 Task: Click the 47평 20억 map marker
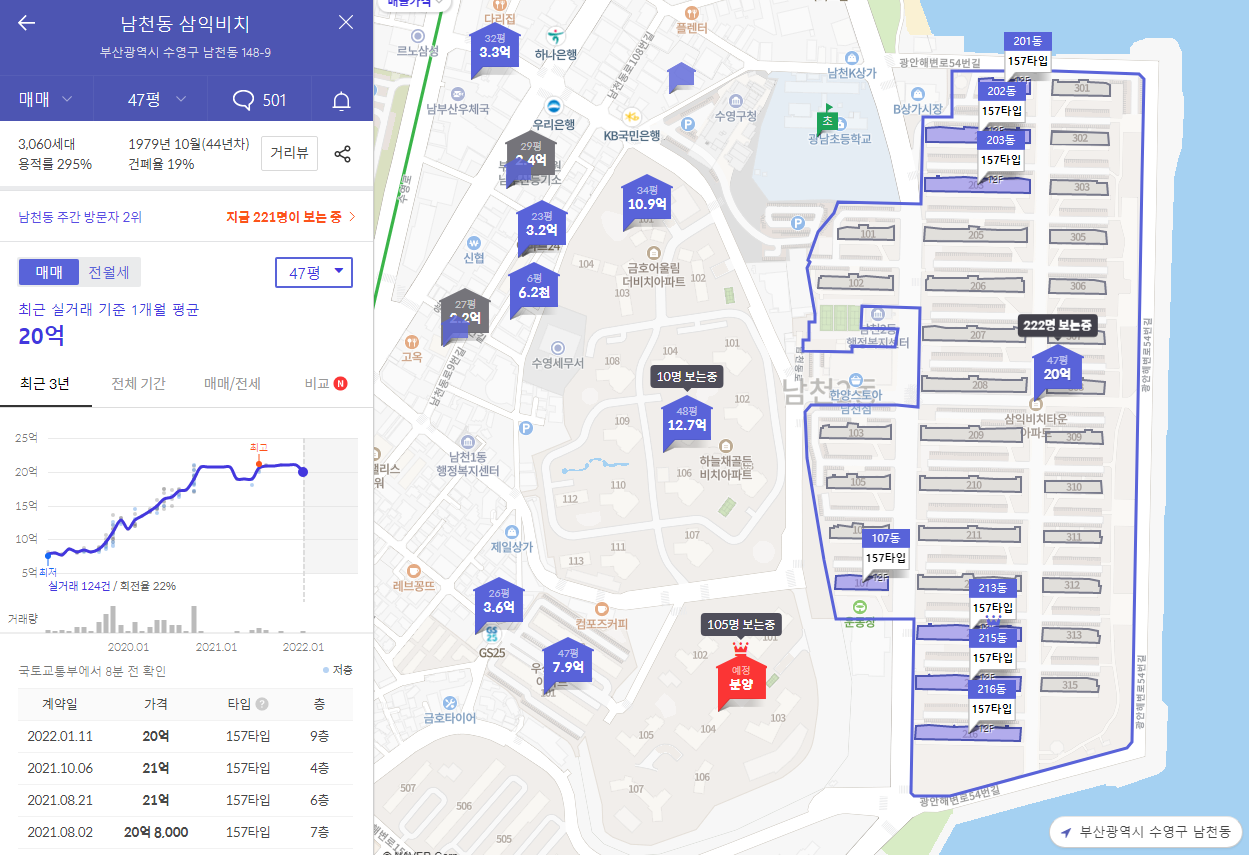point(1057,373)
